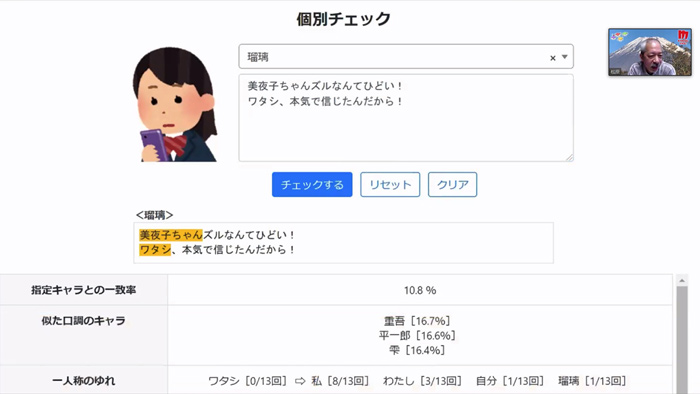Screen dimensions: 700x394
Task: Click the クリア button
Action: pyautogui.click(x=453, y=184)
